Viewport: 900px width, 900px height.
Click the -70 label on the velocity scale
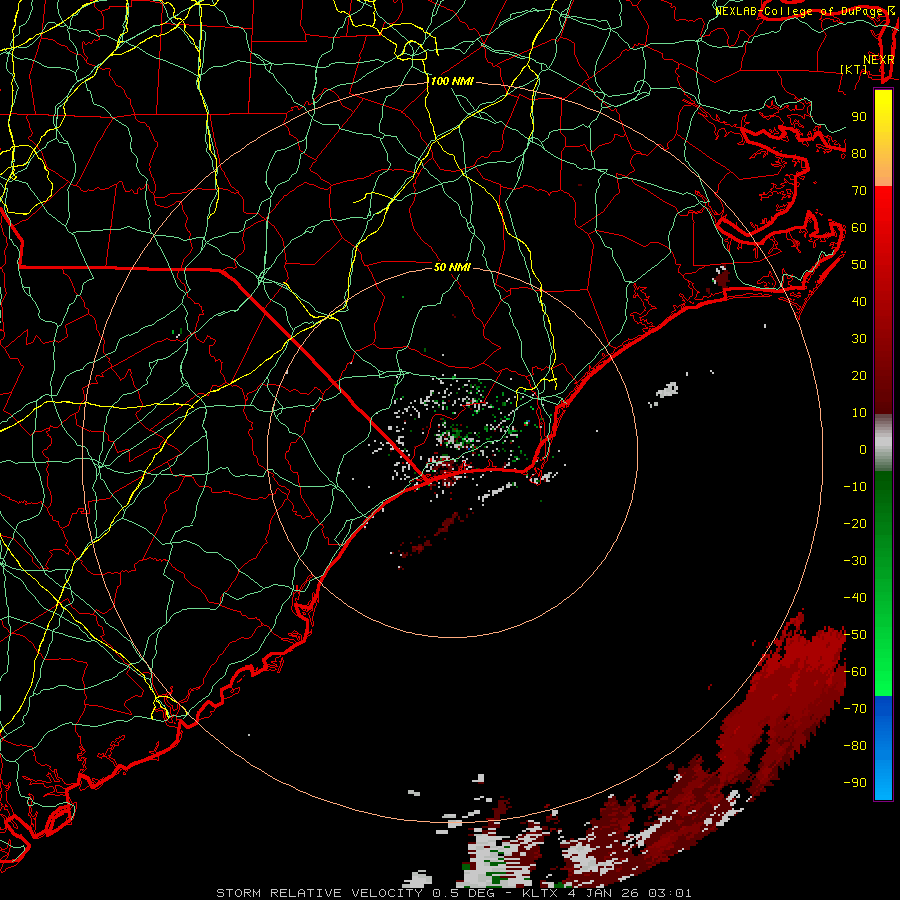tap(855, 709)
